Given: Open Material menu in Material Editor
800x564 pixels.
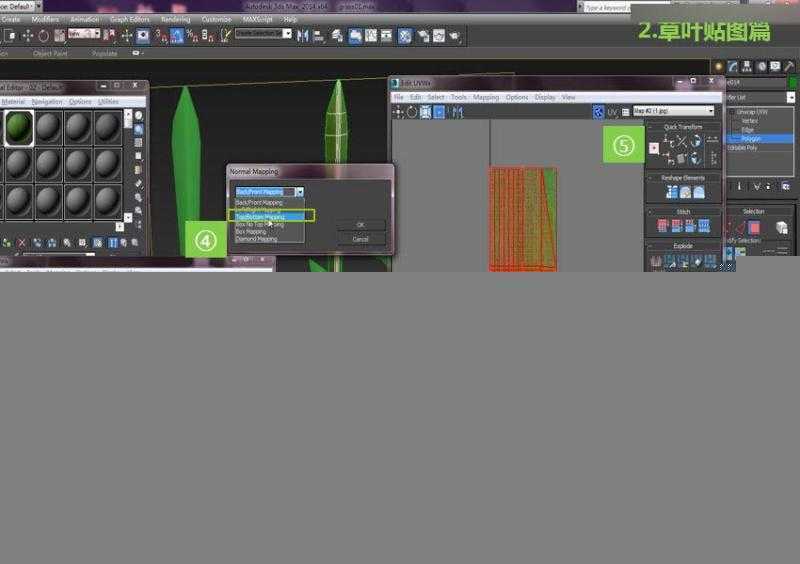Looking at the screenshot, I should [13, 102].
